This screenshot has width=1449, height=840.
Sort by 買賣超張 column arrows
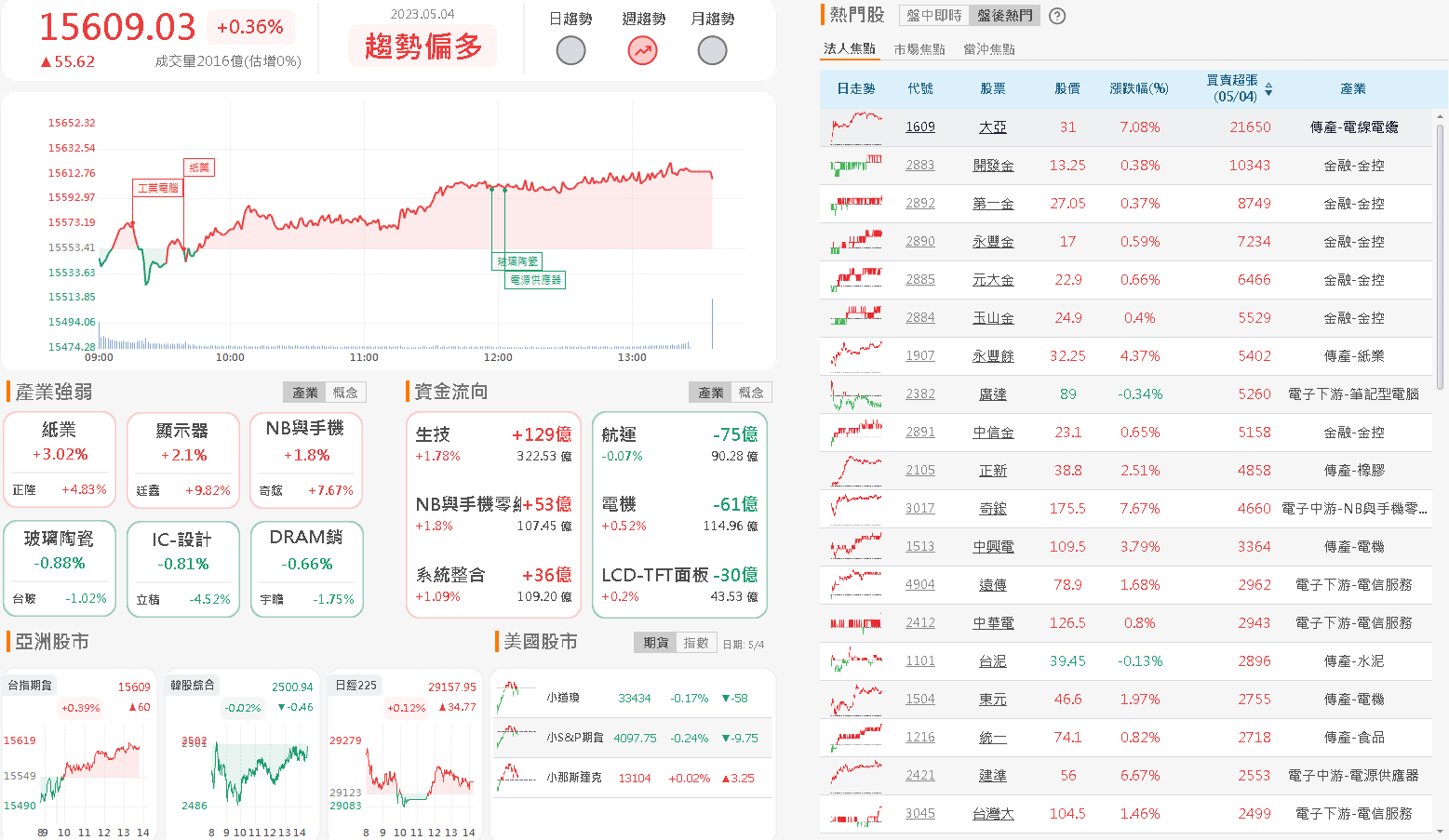point(1268,89)
